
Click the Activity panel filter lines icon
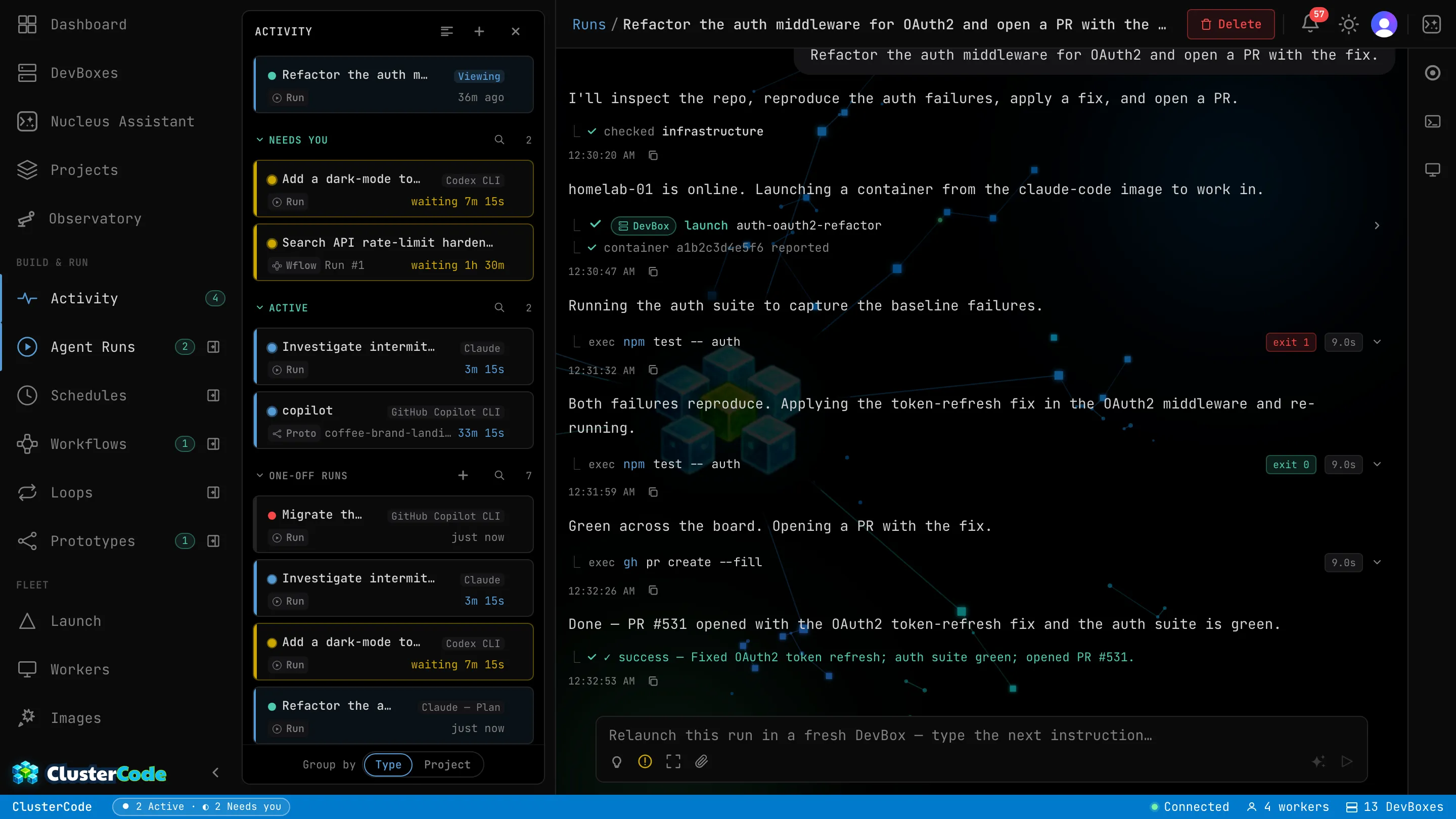pyautogui.click(x=446, y=32)
